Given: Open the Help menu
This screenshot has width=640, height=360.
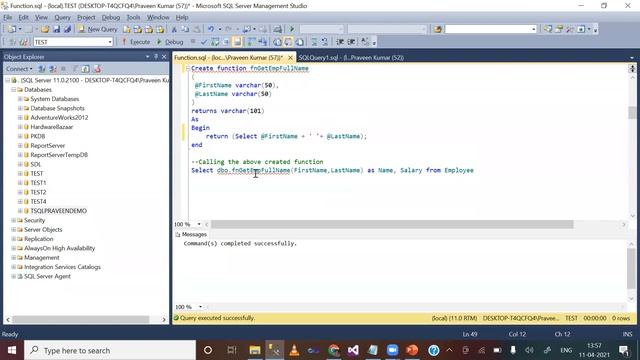Looking at the screenshot, I should [x=182, y=17].
